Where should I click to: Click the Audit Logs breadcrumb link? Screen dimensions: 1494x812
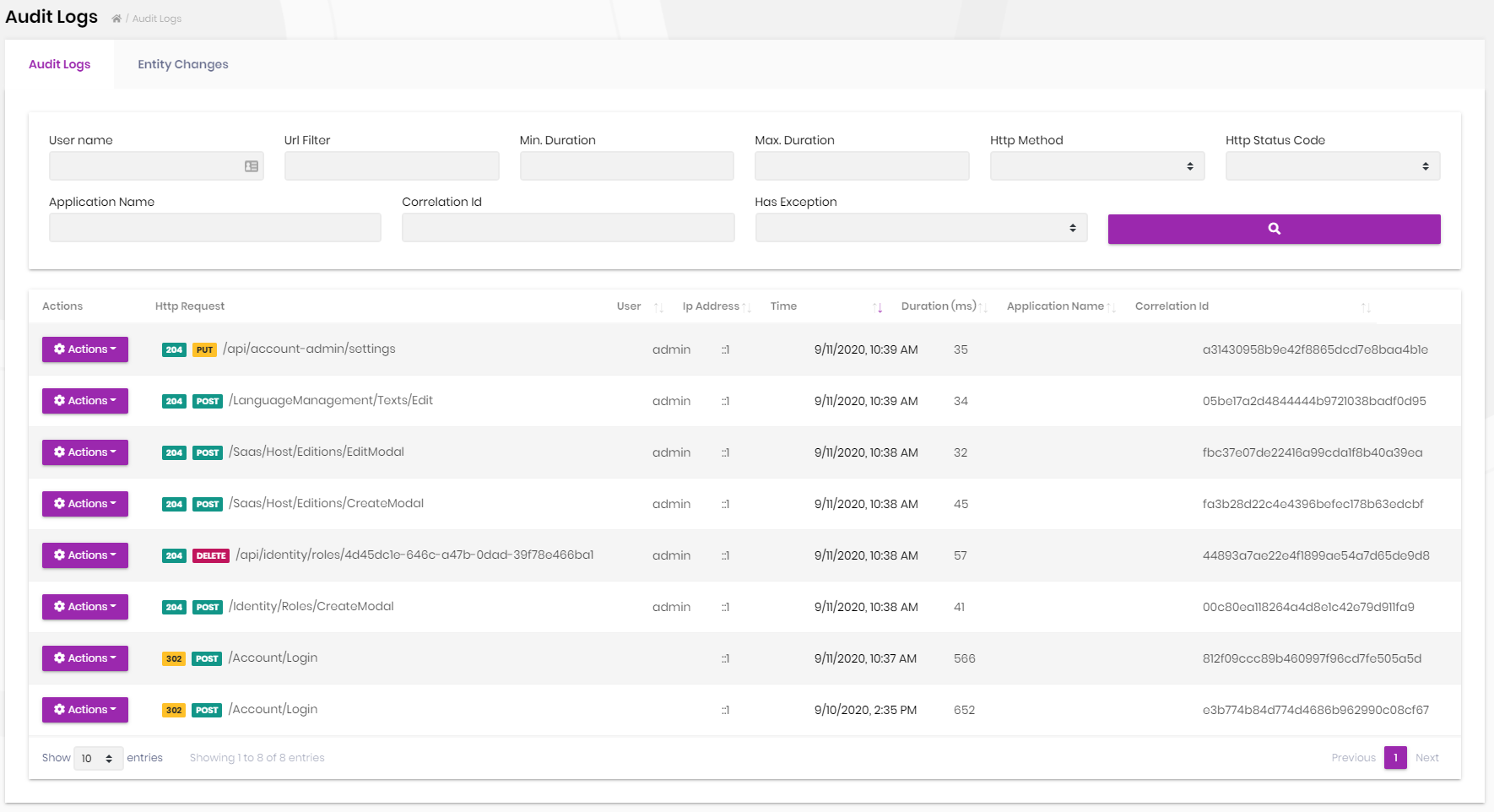pyautogui.click(x=157, y=19)
